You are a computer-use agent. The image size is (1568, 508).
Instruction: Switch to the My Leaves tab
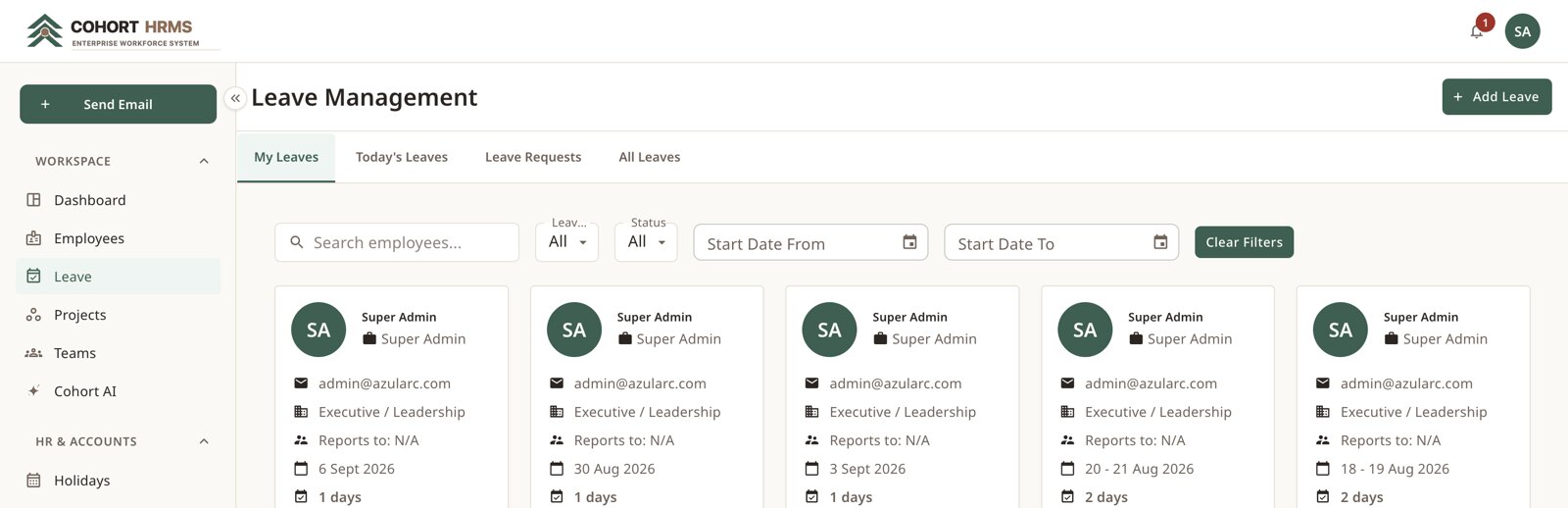286,157
